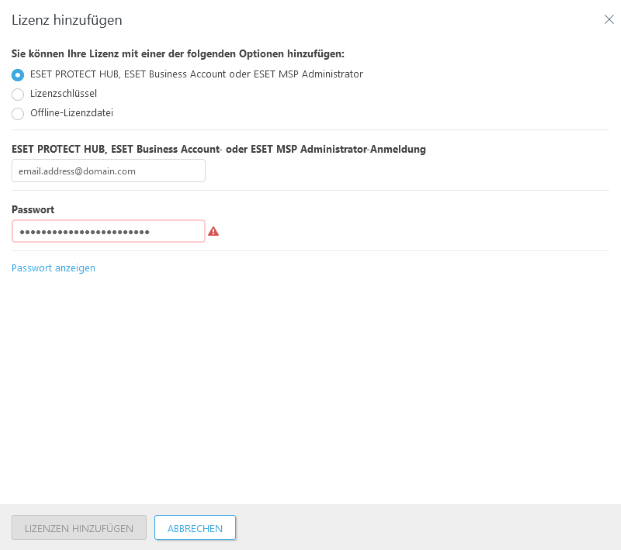Click the Lizenz hinzufügen dialog title

tap(66, 20)
